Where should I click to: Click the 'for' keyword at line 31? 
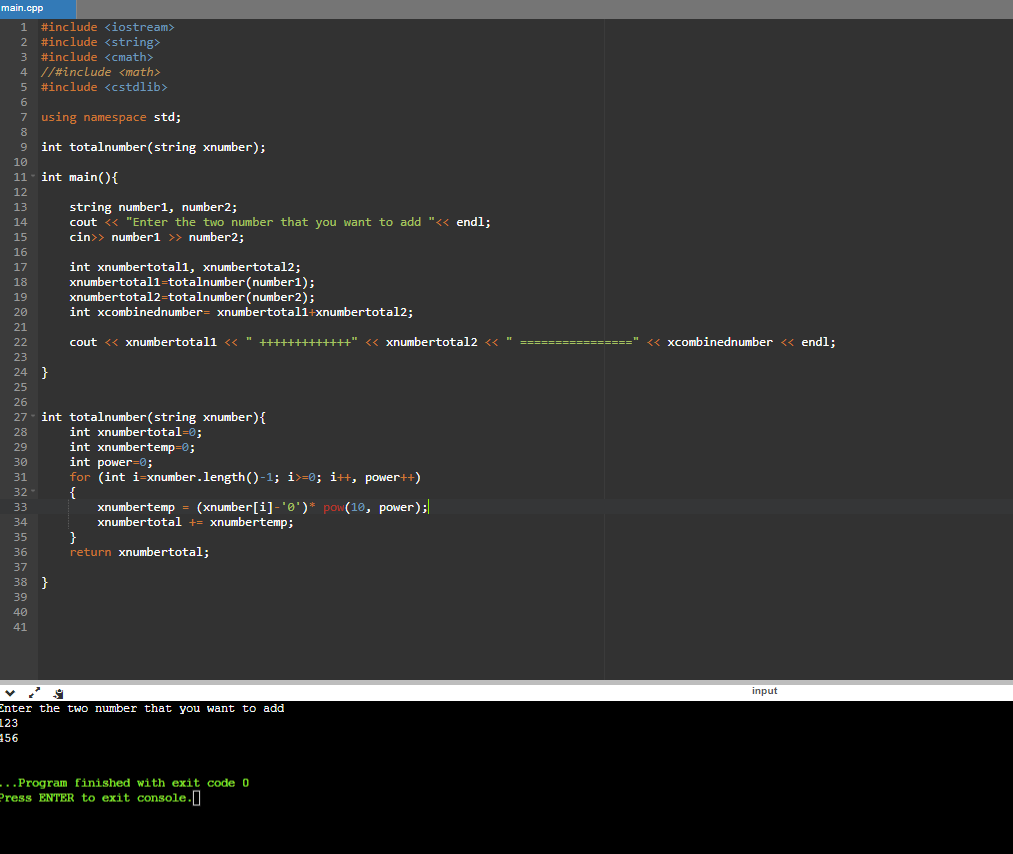tap(80, 477)
